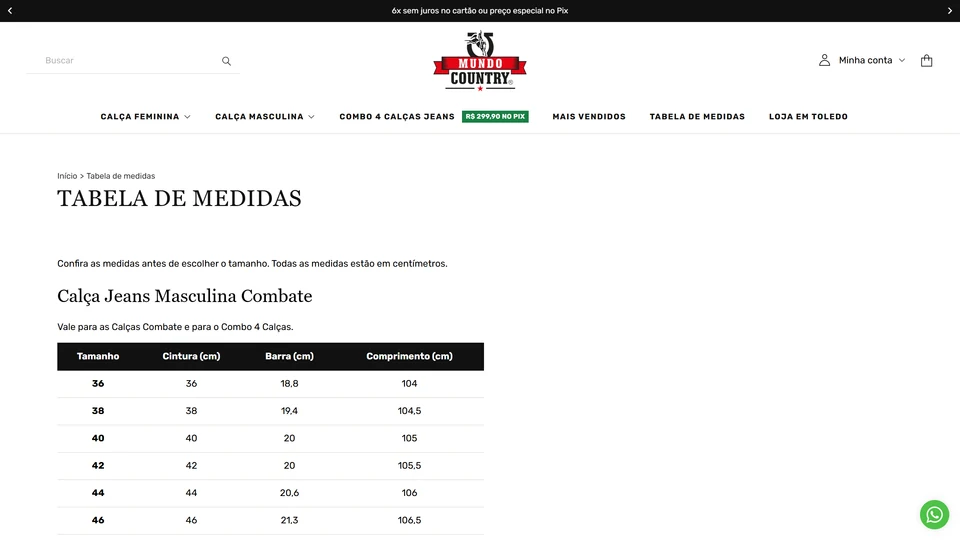Click the 6x sem juros announcement text

(480, 10)
